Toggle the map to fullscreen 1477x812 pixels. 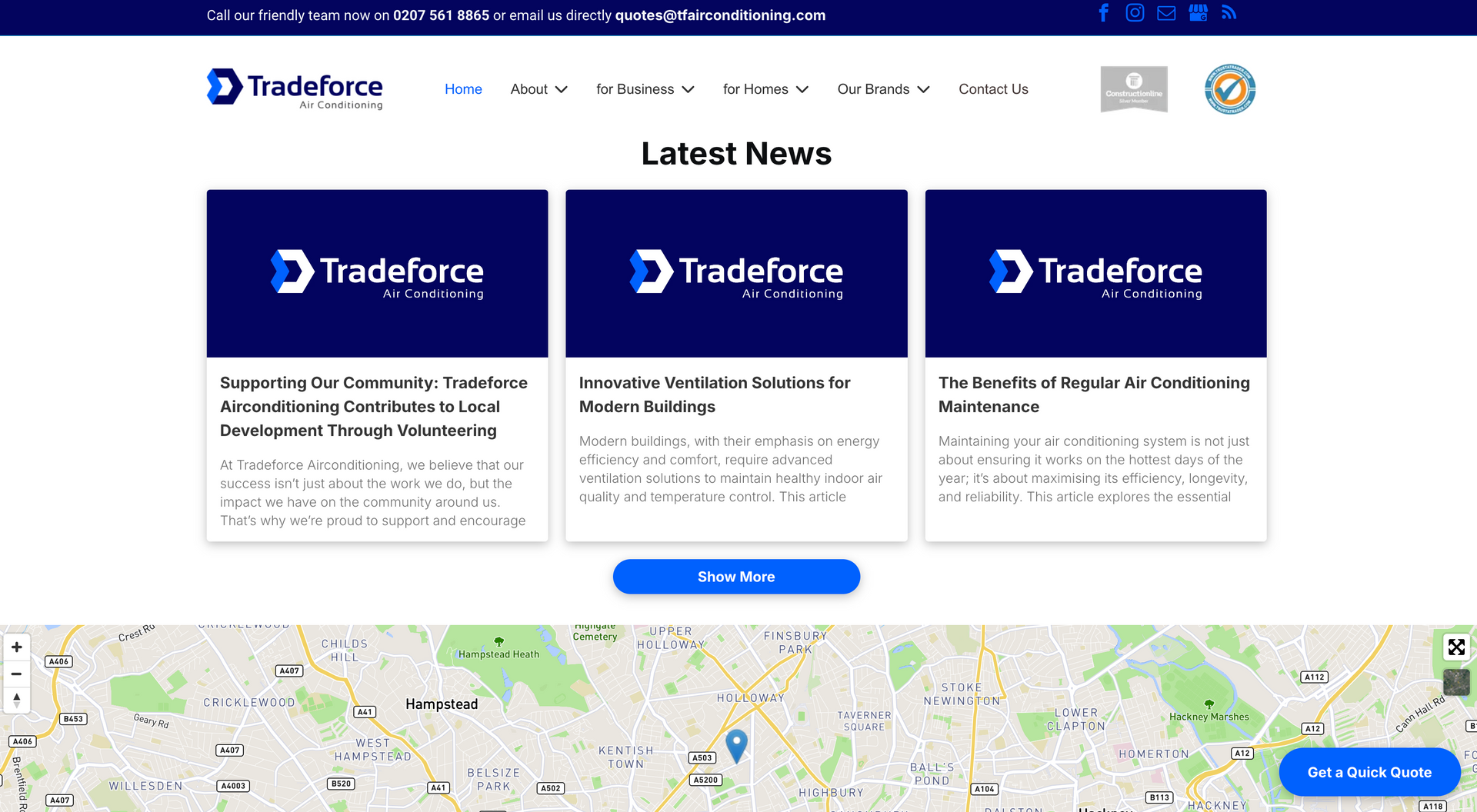click(1456, 647)
